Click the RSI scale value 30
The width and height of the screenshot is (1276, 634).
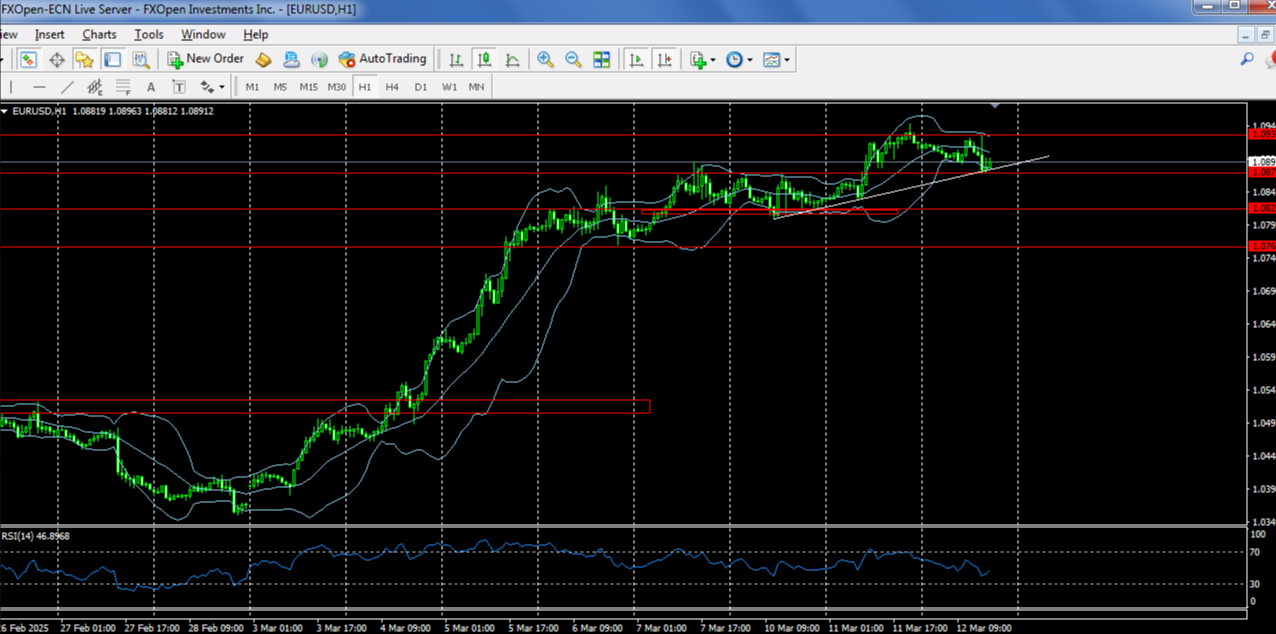point(1257,584)
